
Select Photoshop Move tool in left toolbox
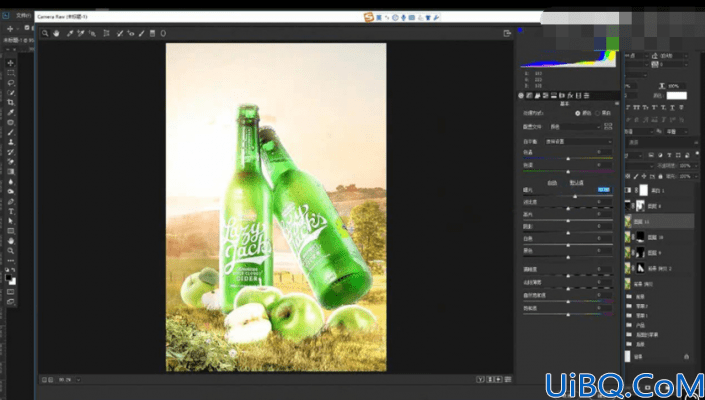click(11, 63)
